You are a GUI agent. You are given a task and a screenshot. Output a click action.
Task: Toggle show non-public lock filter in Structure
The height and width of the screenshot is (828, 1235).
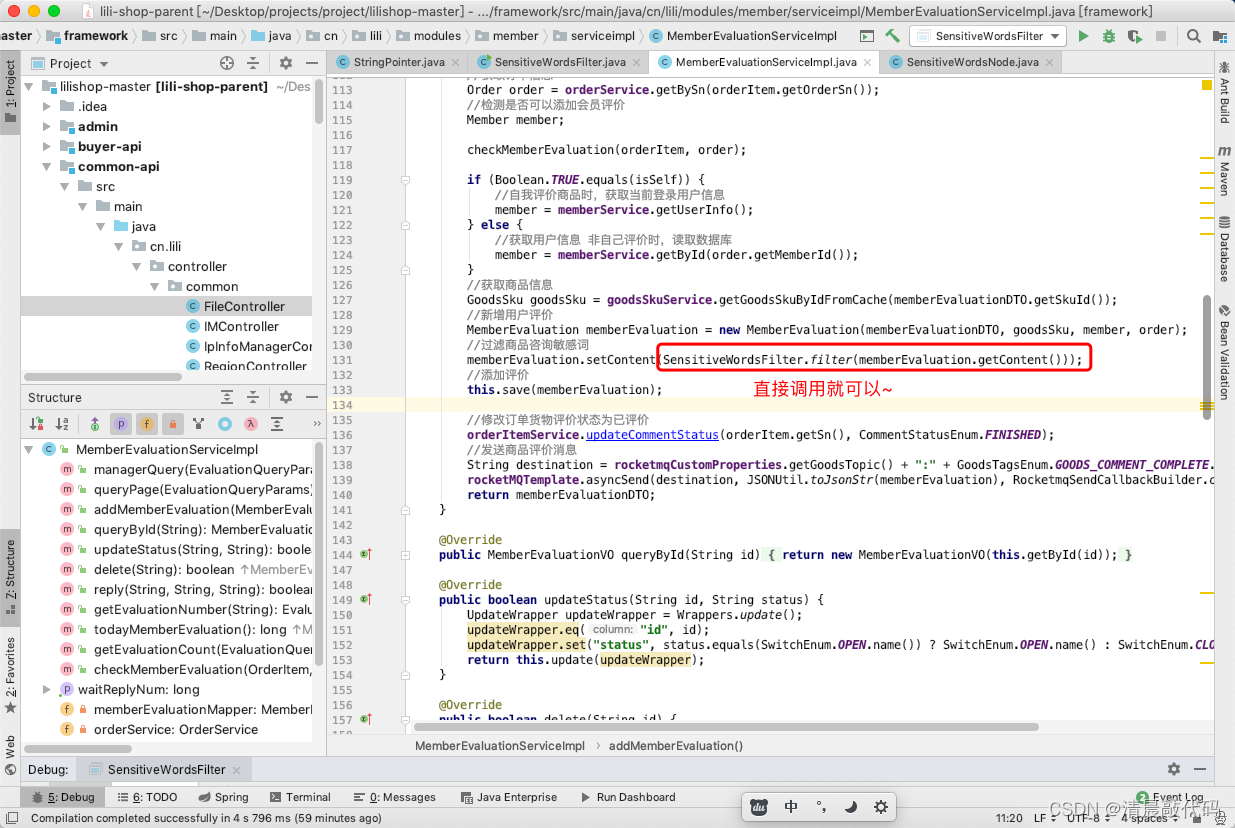pos(173,424)
